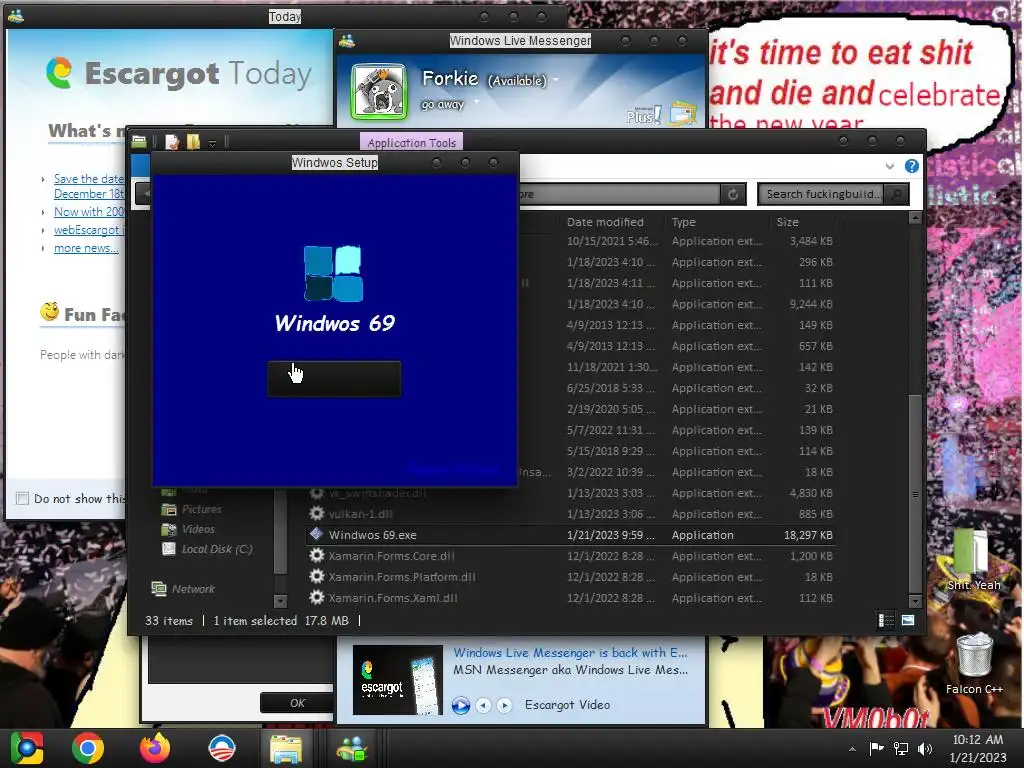Open Explorer Help question mark icon
This screenshot has width=1024, height=768.
coord(912,166)
